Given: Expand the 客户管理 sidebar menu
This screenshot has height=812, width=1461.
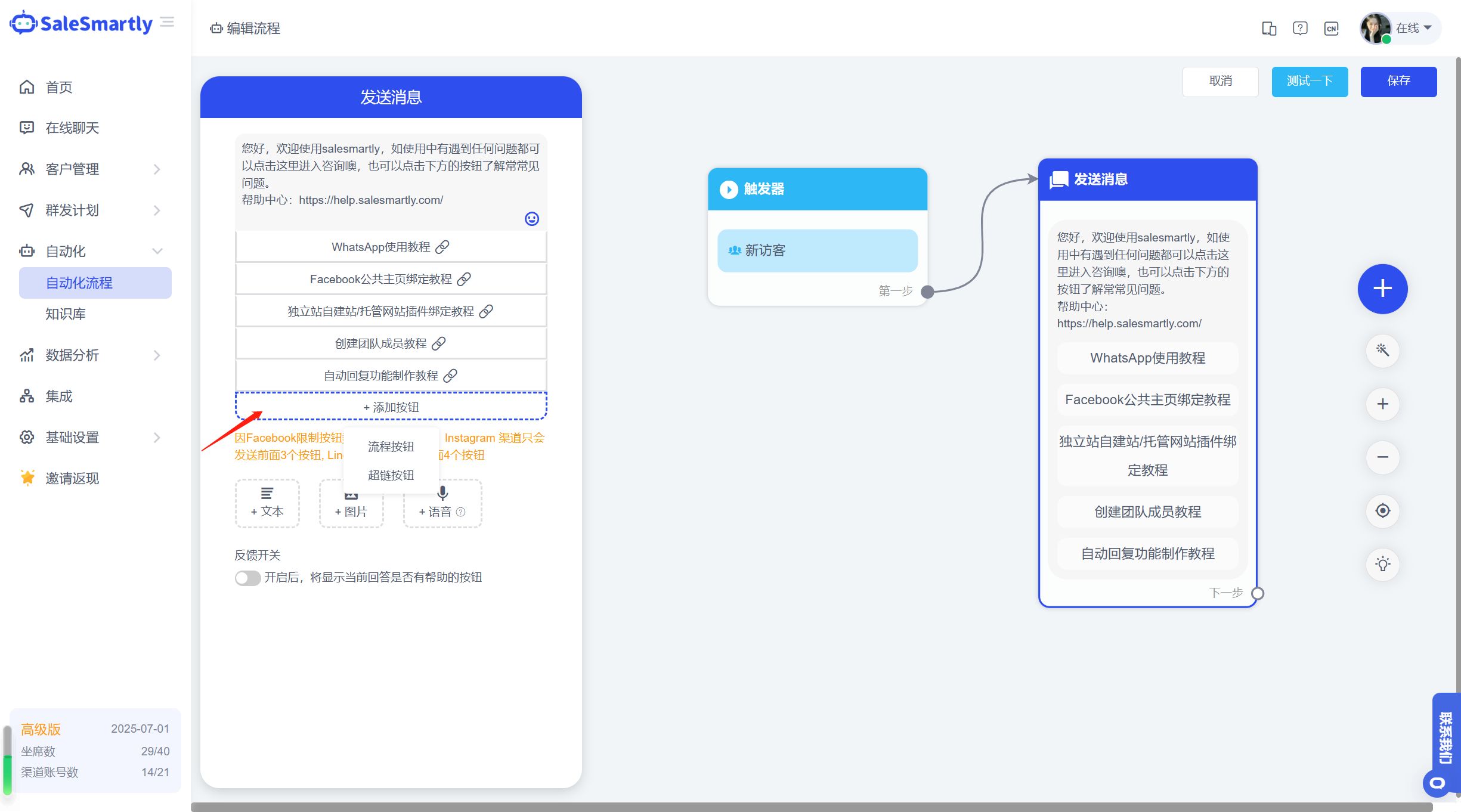Looking at the screenshot, I should pos(89,169).
